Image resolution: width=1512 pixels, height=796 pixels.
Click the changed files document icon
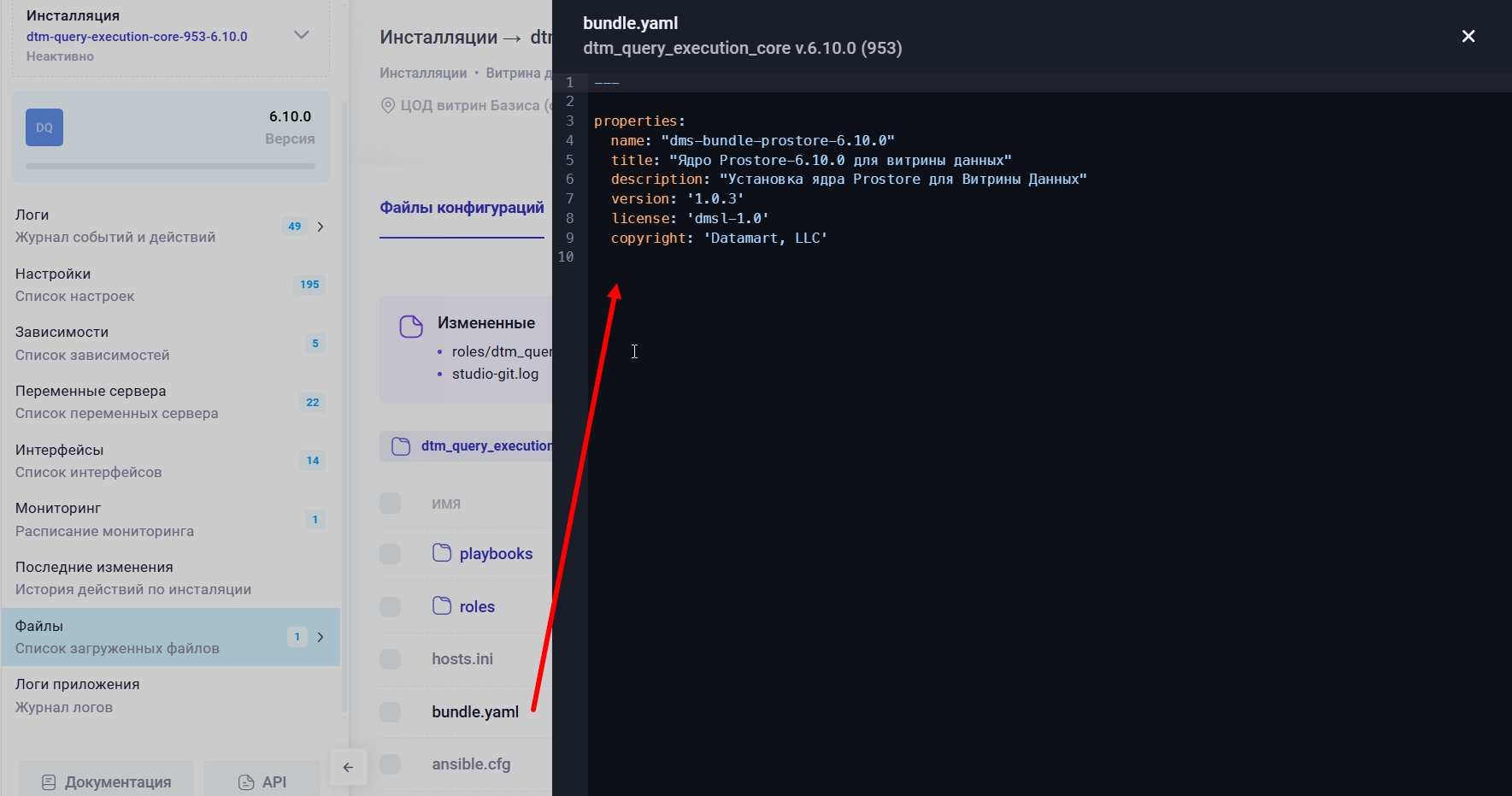[411, 327]
